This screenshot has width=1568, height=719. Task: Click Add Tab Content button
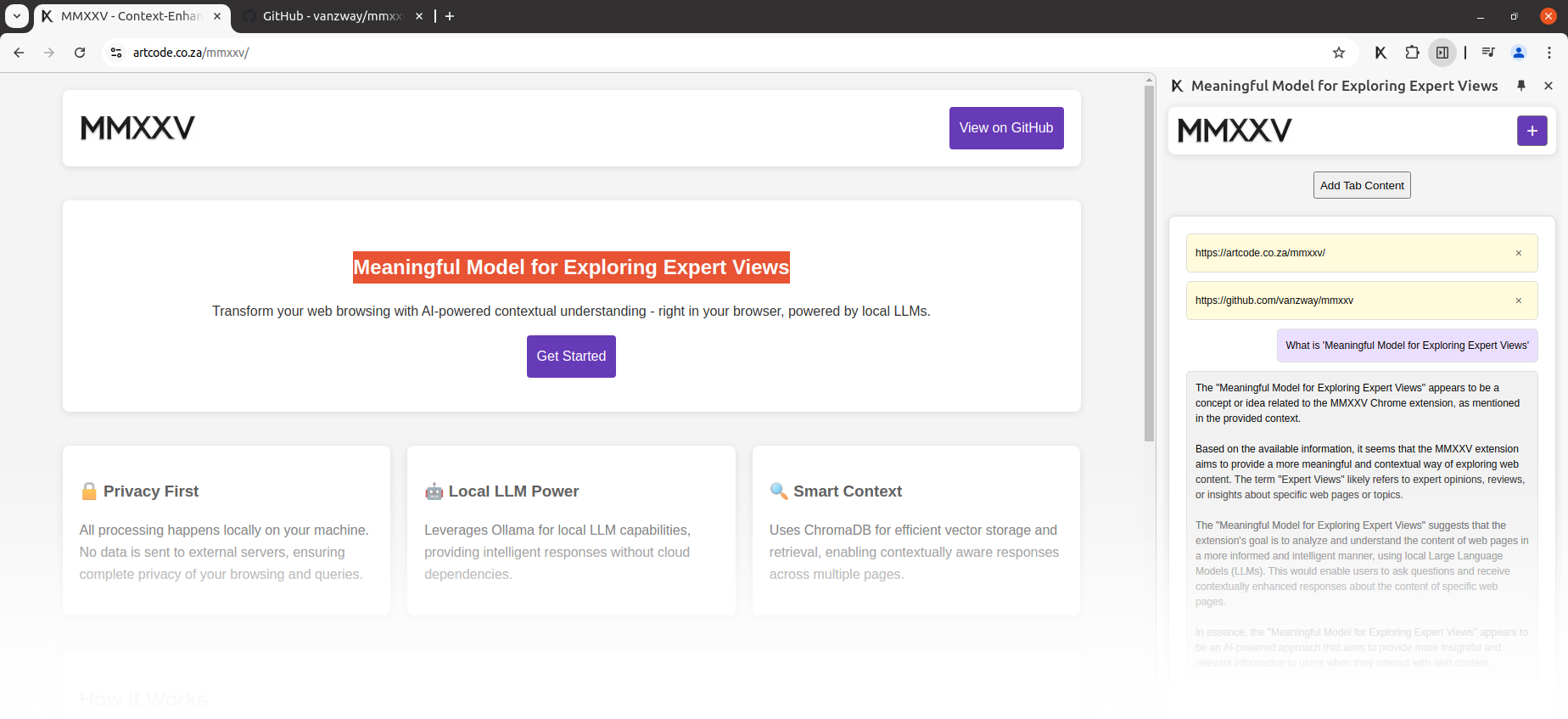click(1362, 185)
